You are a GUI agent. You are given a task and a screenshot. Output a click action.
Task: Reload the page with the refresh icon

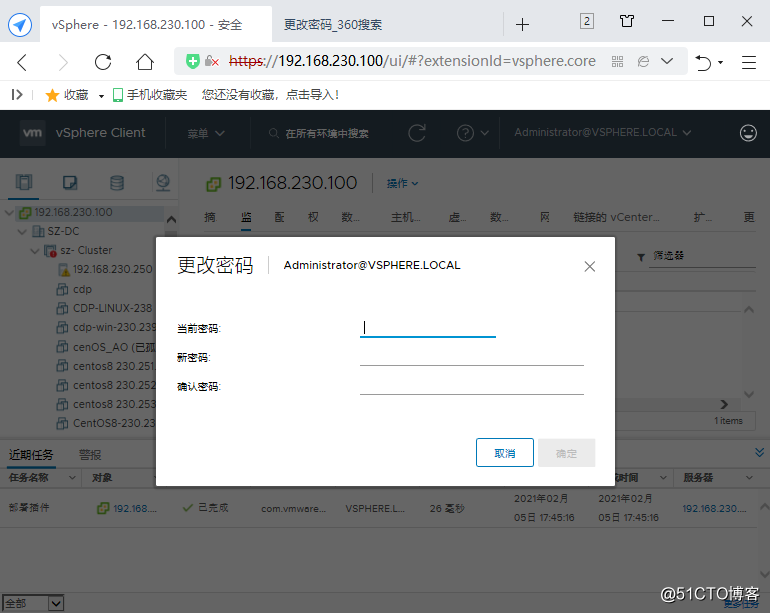[x=103, y=62]
